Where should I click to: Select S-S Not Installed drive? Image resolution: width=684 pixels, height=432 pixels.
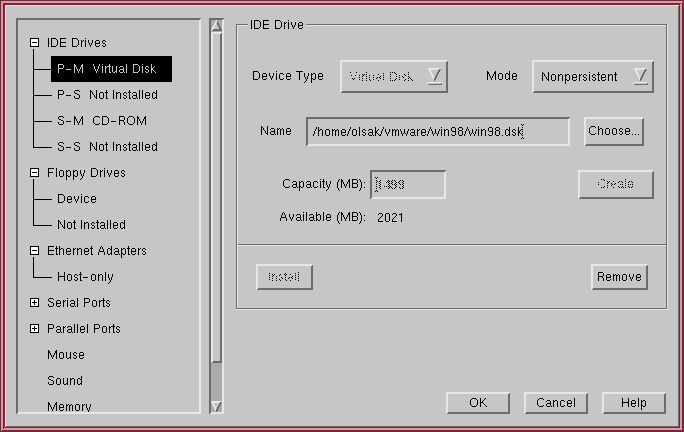click(x=107, y=147)
